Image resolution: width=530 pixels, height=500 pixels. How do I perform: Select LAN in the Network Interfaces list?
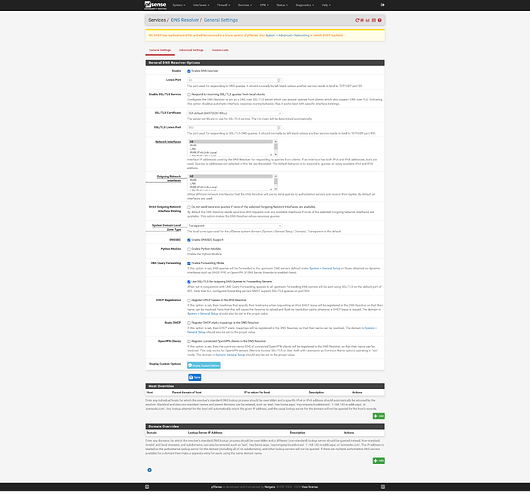click(231, 149)
